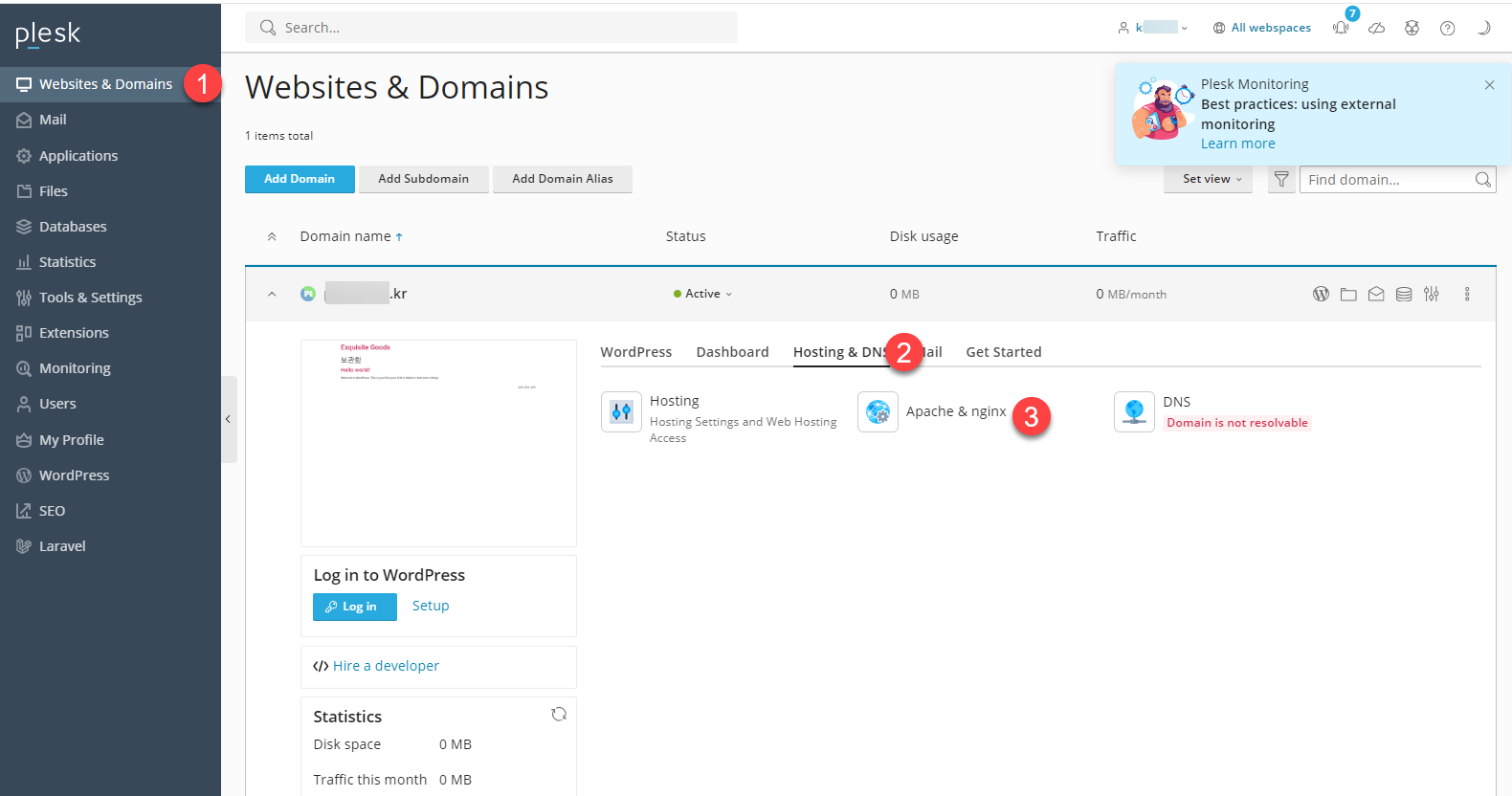Screen dimensions: 1512x796
Task: Click the domain favicon next to .kr
Action: click(308, 294)
